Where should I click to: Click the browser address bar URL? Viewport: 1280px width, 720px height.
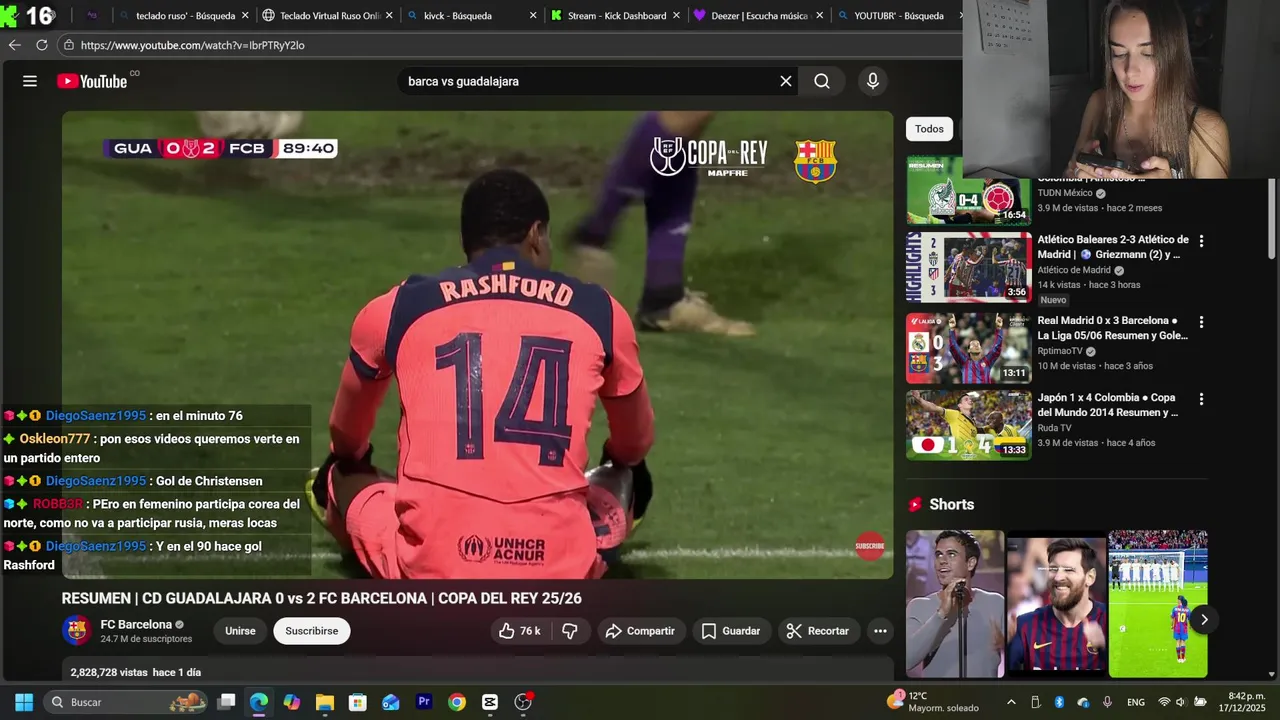[x=192, y=45]
